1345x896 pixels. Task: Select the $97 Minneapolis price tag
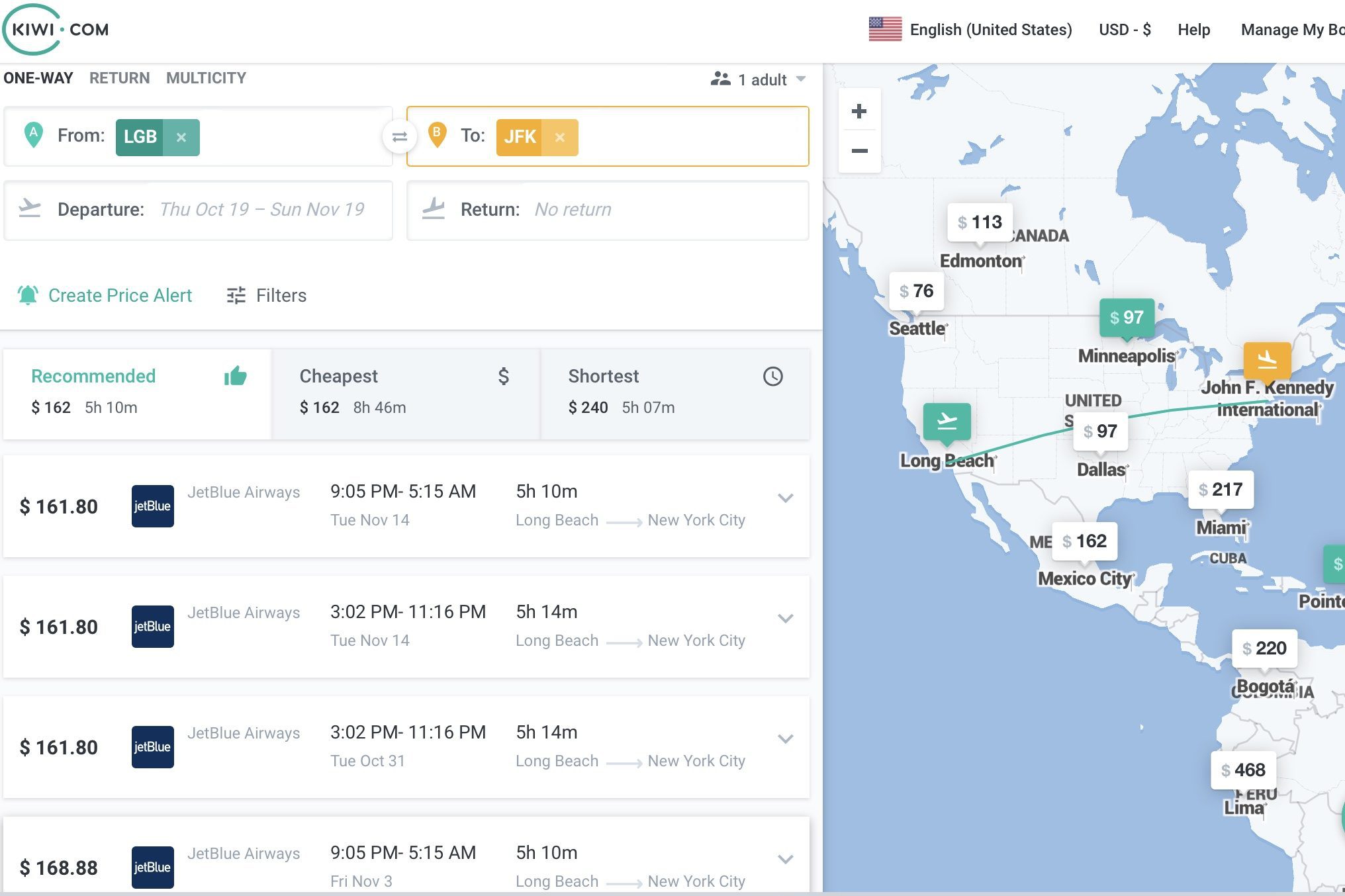(1127, 318)
